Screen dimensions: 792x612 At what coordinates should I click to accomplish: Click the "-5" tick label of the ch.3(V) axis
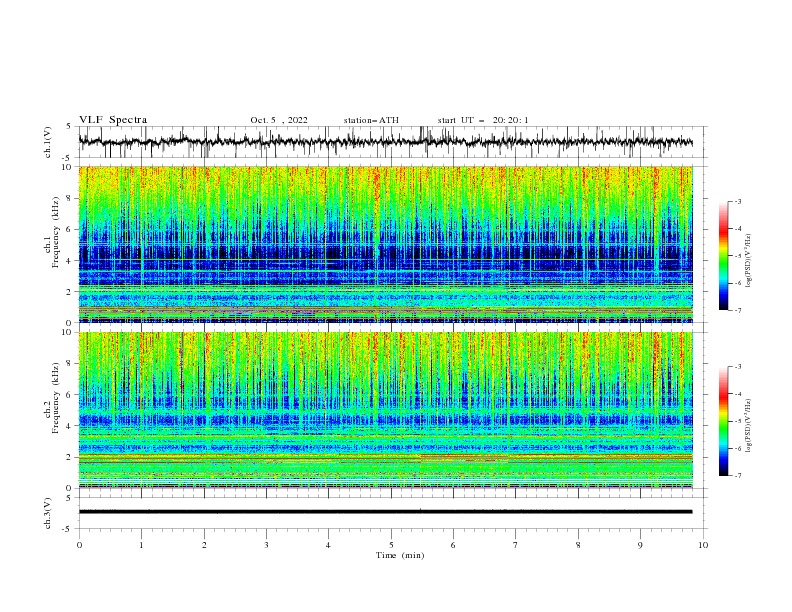tap(68, 529)
